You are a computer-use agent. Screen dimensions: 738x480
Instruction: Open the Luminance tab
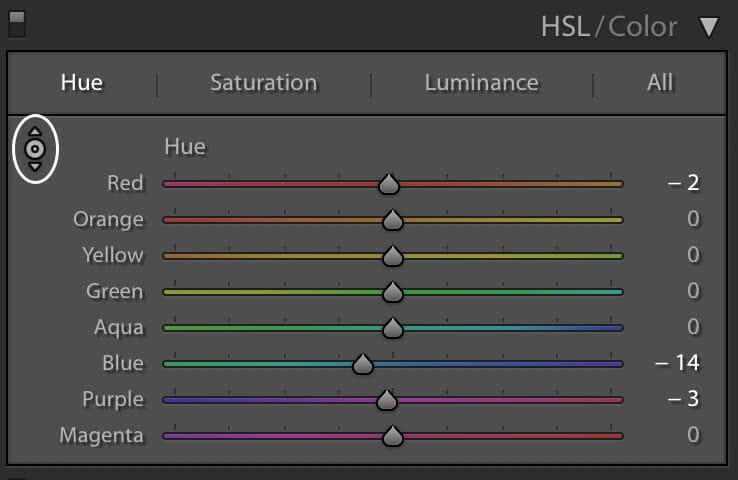481,82
